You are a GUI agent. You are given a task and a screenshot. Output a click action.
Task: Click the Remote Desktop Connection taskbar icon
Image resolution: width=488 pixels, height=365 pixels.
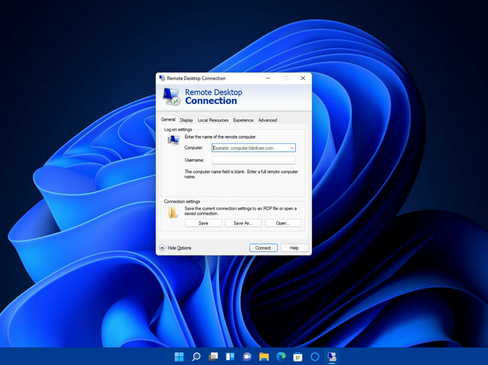[332, 357]
